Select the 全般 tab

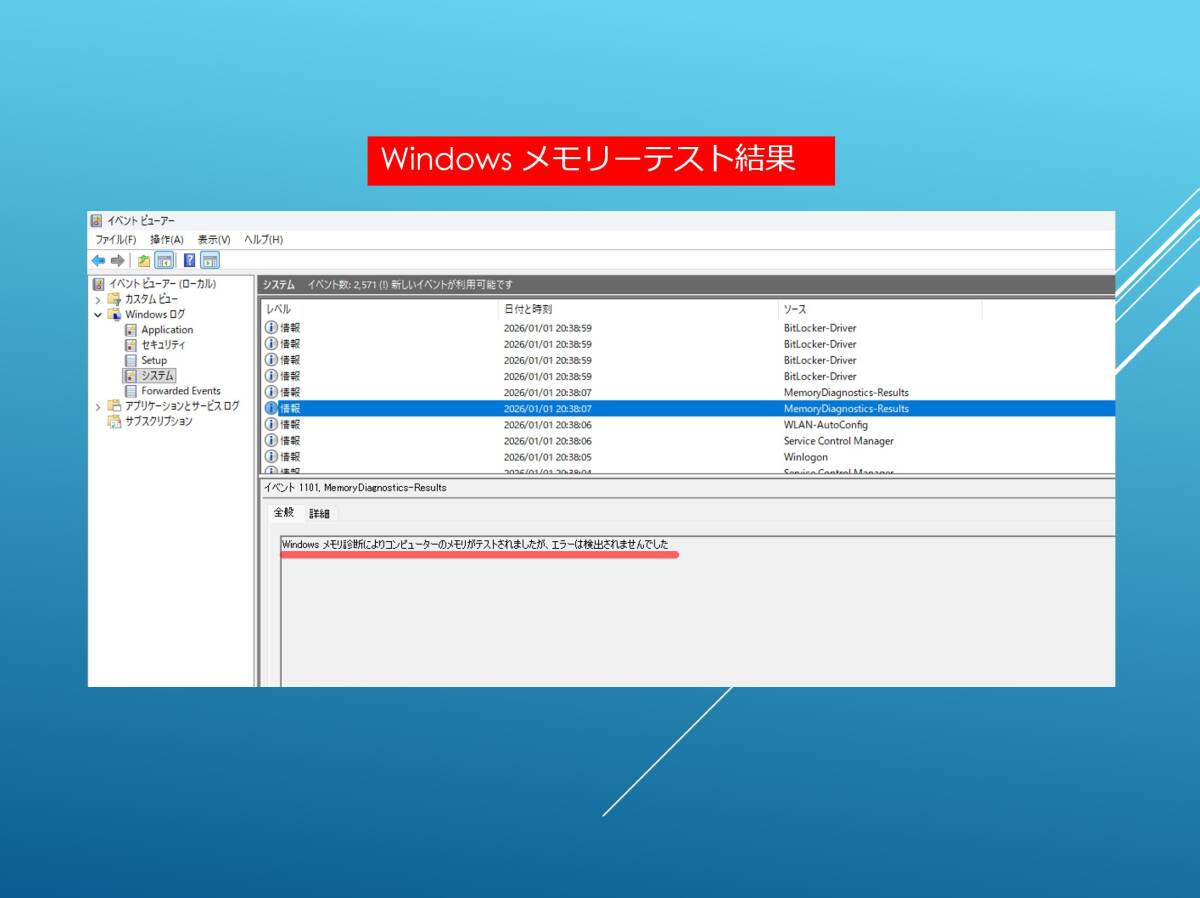286,512
